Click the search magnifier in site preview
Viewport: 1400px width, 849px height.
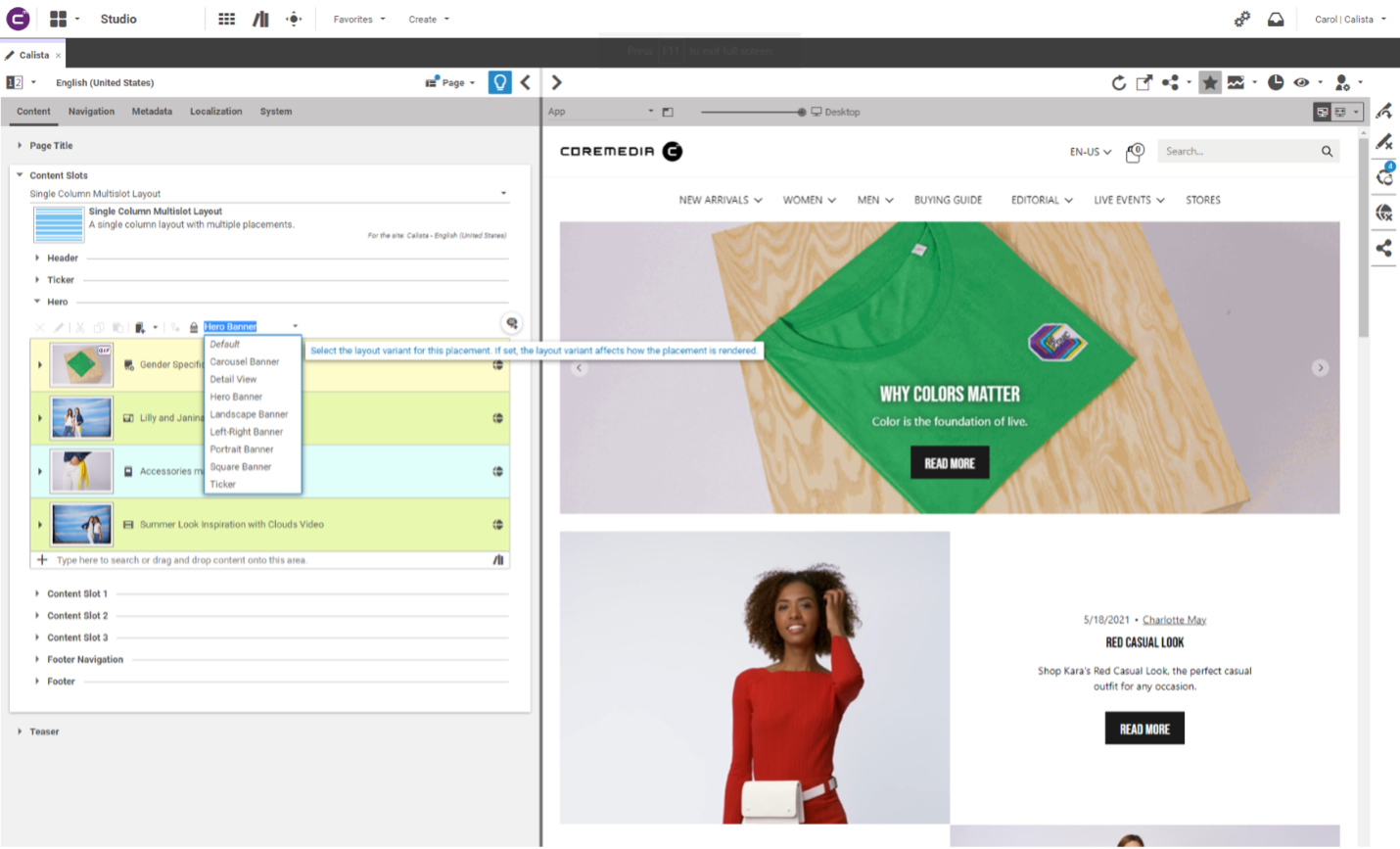click(x=1327, y=151)
